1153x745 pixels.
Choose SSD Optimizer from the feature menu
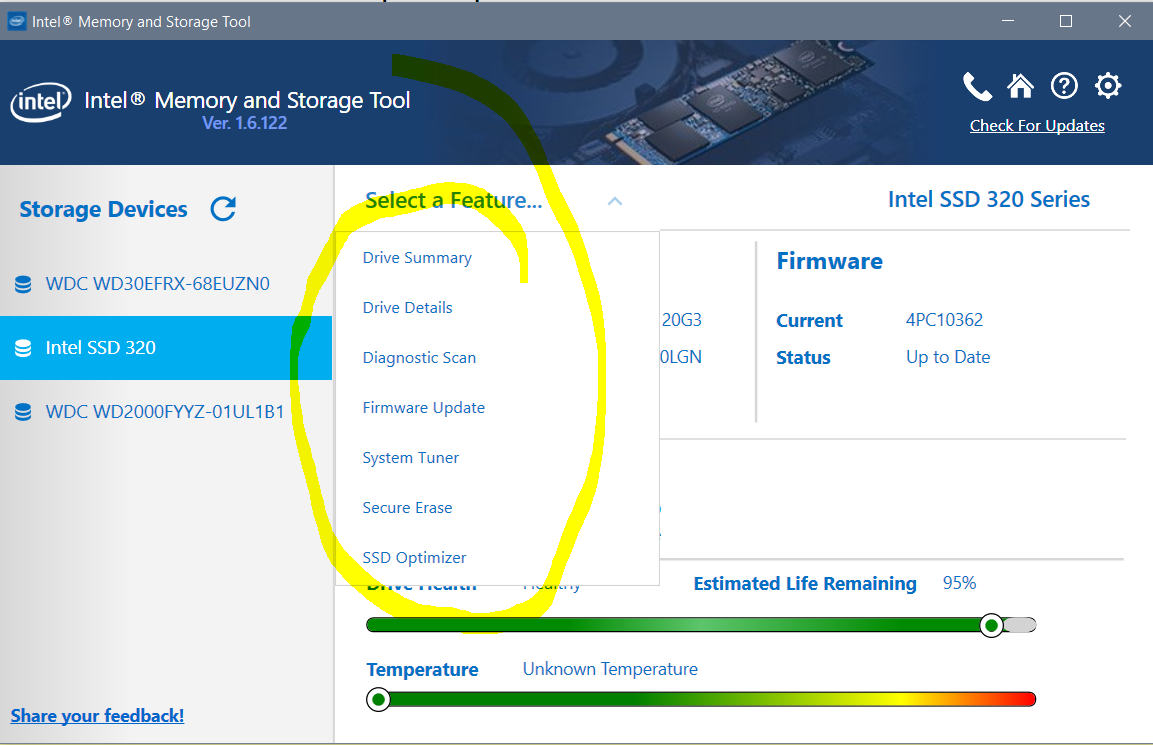click(414, 557)
